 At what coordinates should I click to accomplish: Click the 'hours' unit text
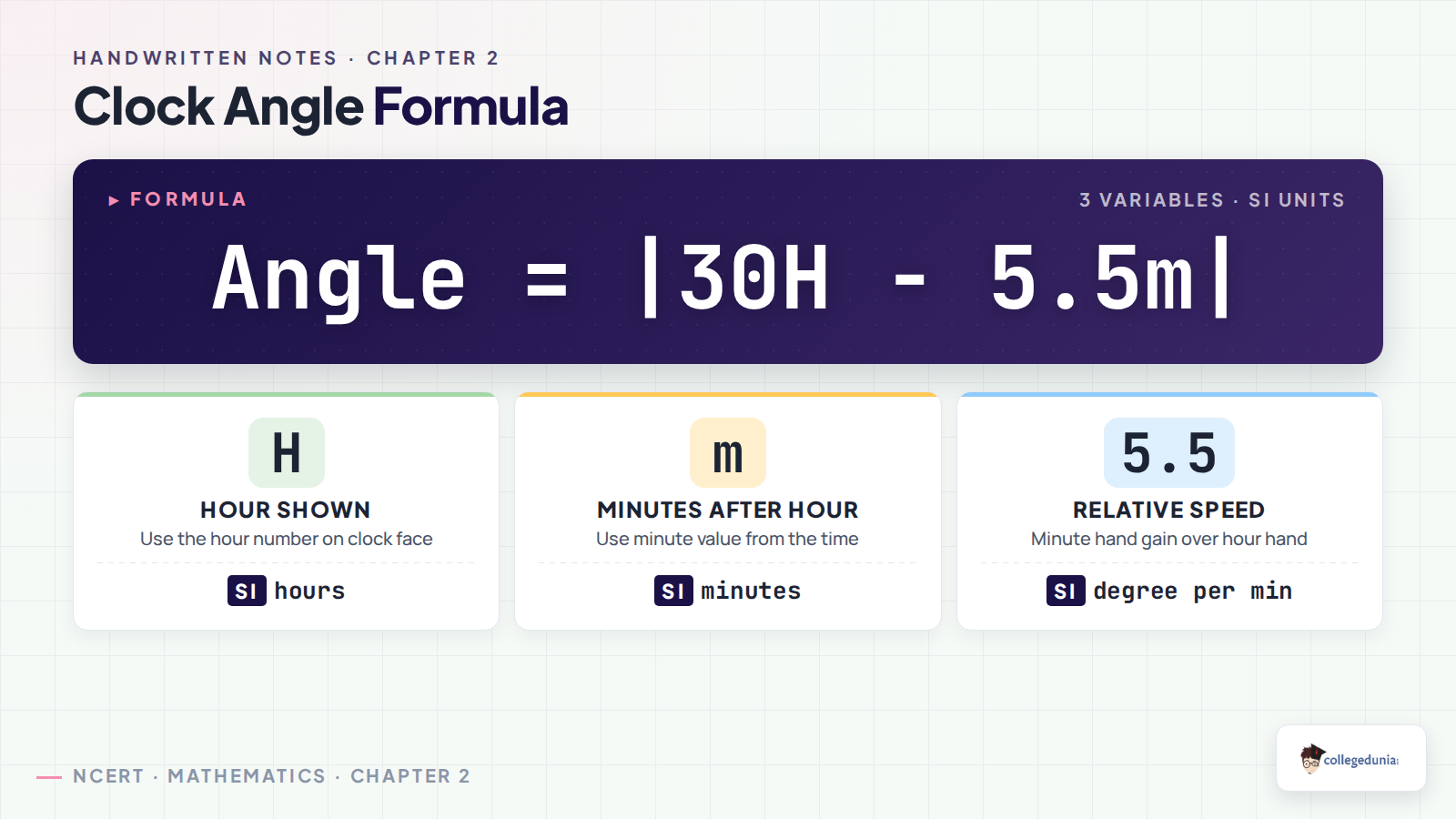click(309, 591)
